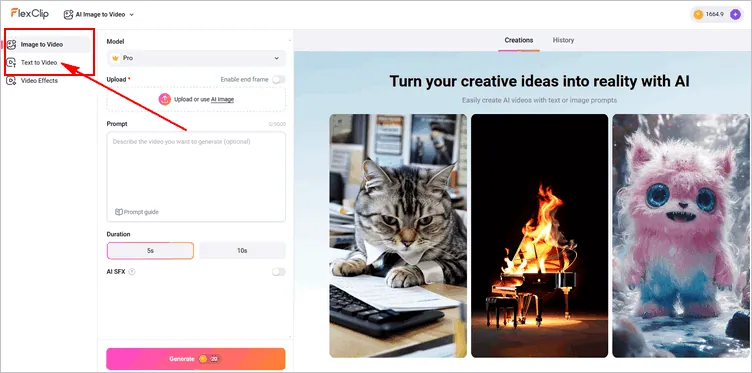The image size is (752, 373).
Task: Click the Generate button
Action: pos(196,359)
